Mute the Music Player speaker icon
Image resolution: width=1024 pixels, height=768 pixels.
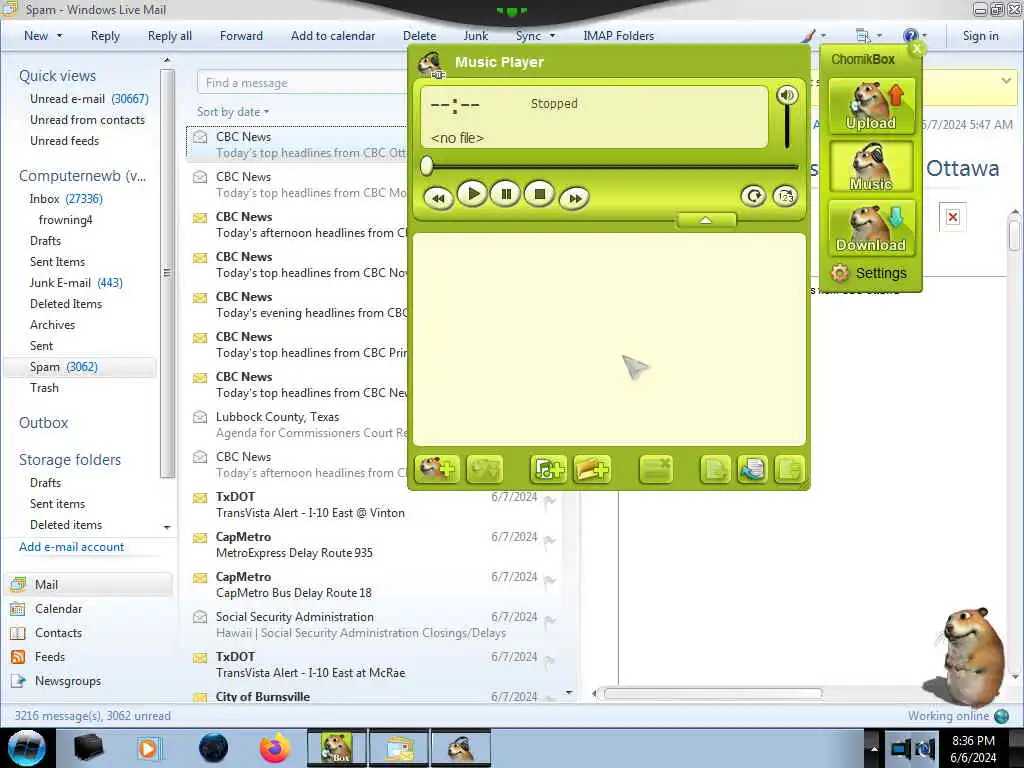[x=787, y=95]
